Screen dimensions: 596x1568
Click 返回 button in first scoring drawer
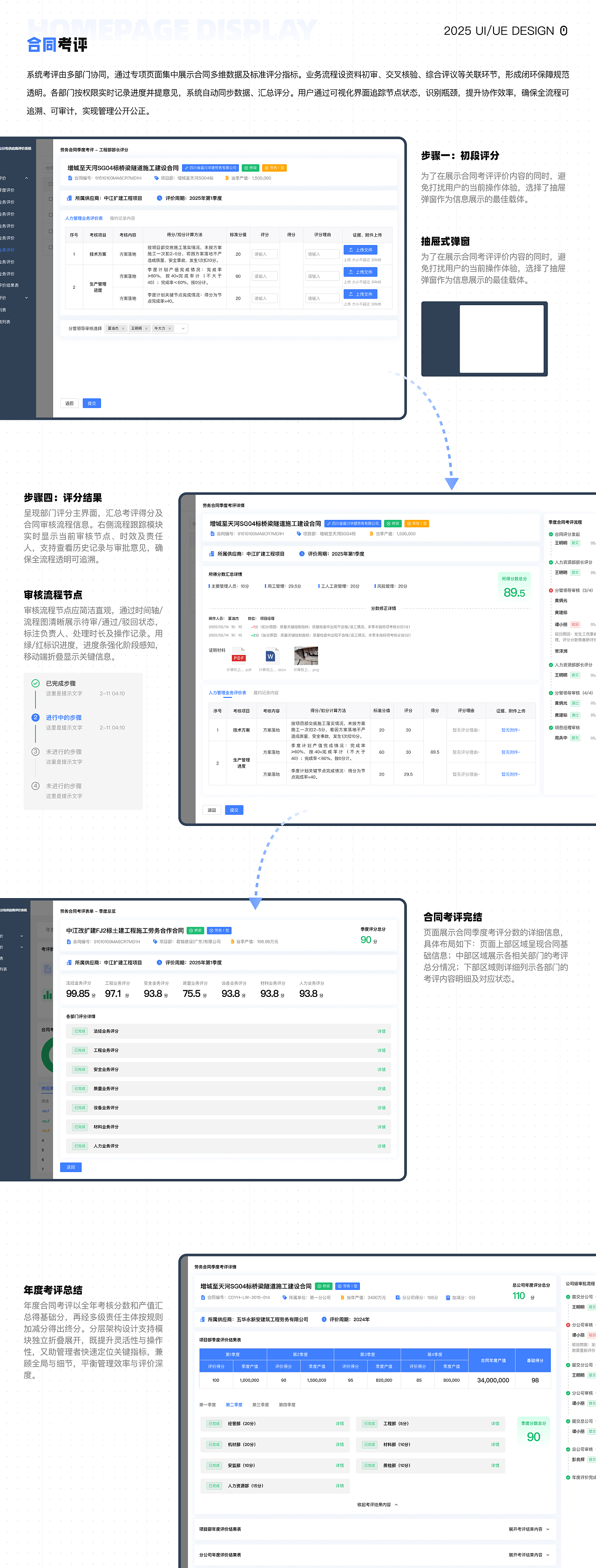click(69, 403)
